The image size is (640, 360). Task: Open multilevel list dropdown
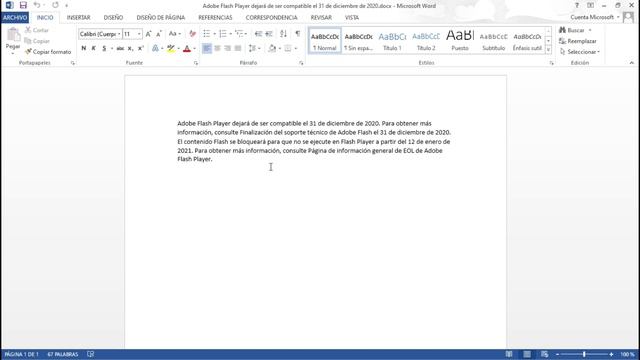[x=246, y=34]
